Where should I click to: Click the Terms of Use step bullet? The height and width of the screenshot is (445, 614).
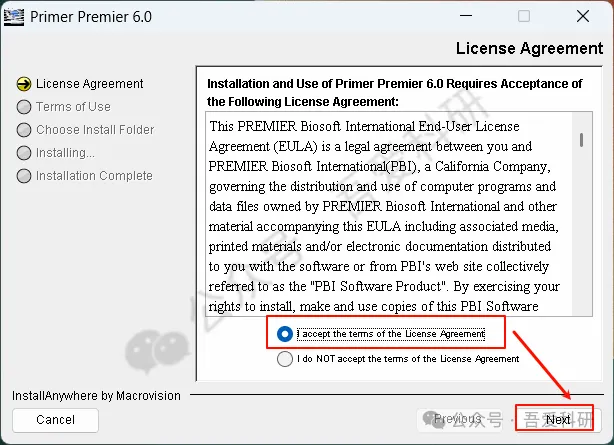tap(24, 107)
